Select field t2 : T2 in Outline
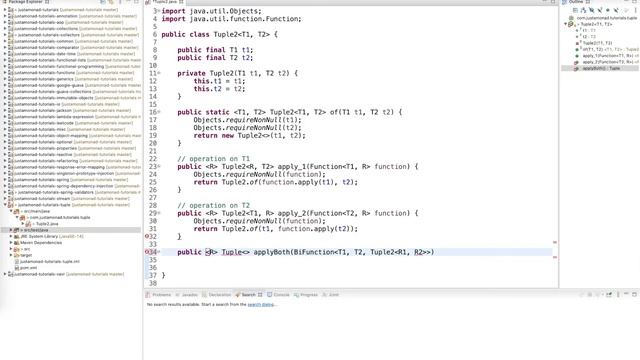 point(588,37)
